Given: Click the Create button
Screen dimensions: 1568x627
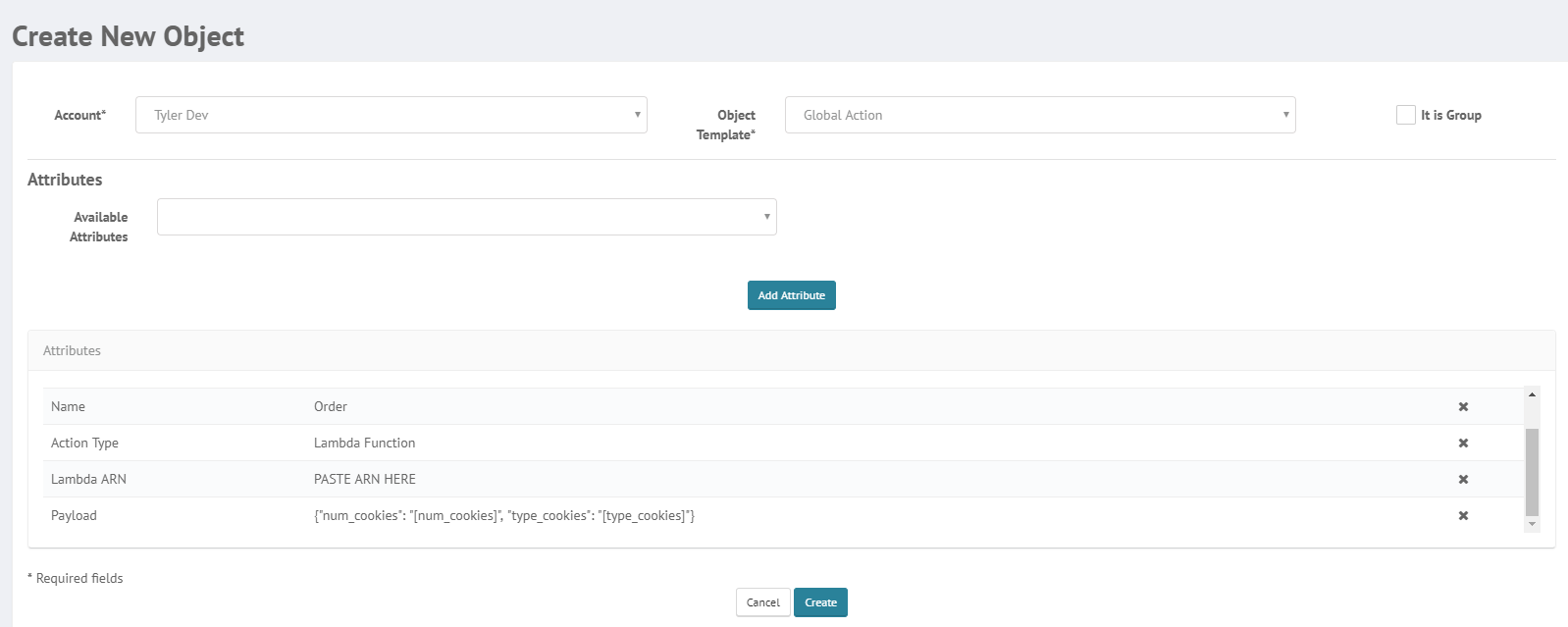Looking at the screenshot, I should 820,602.
